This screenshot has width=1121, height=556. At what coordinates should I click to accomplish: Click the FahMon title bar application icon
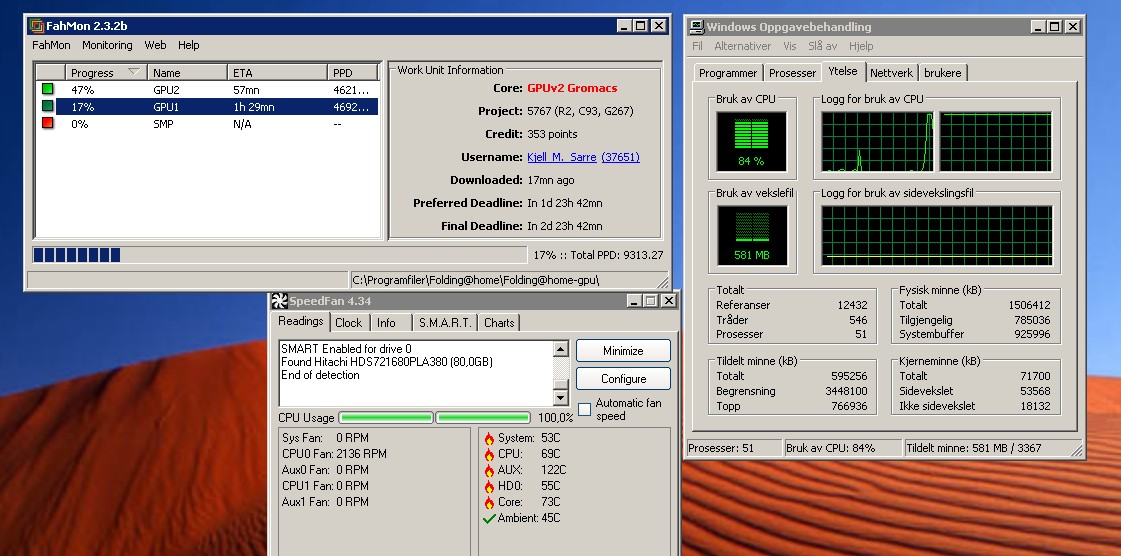click(35, 26)
